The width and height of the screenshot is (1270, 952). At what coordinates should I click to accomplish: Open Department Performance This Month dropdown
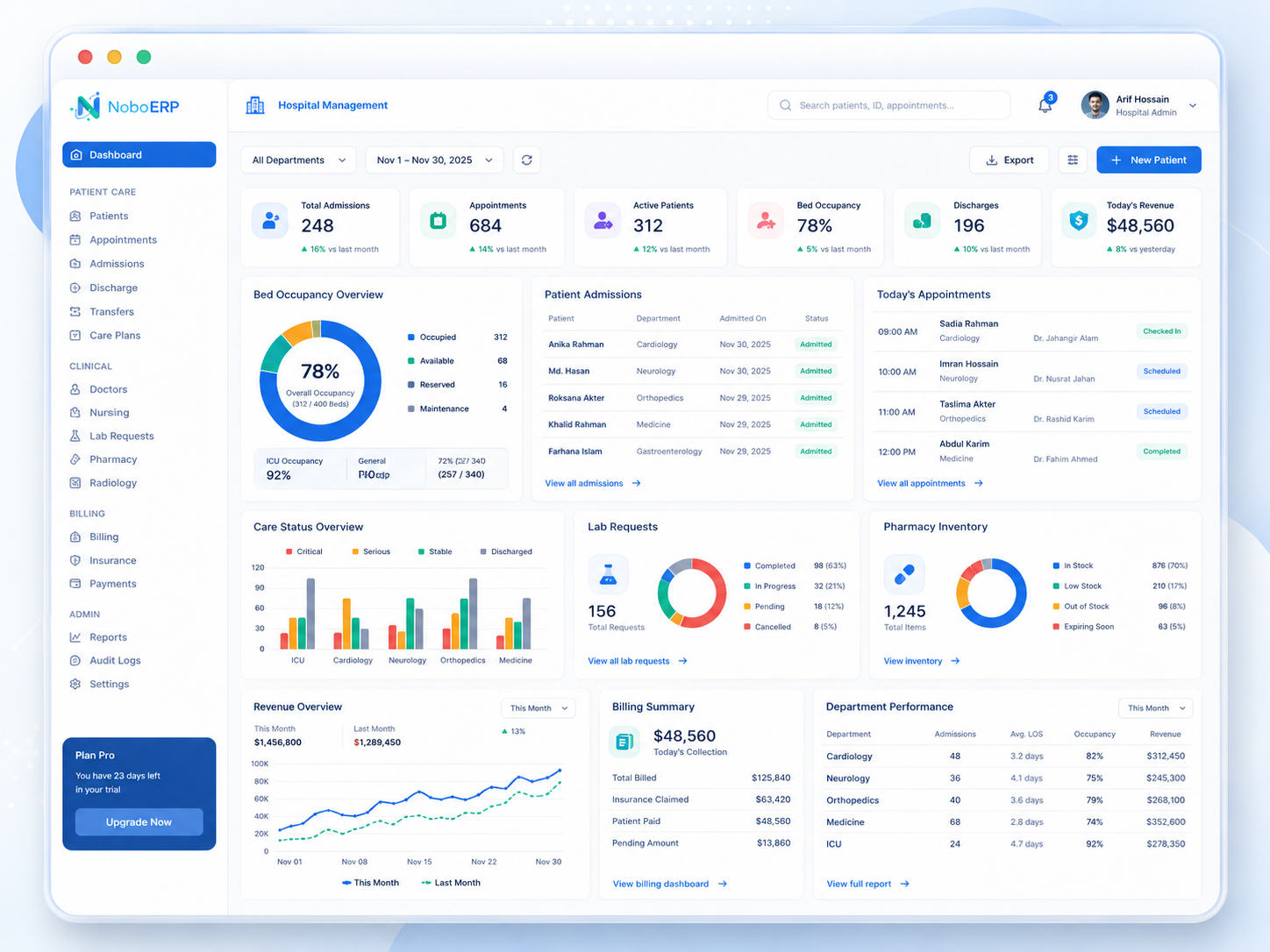point(1156,708)
